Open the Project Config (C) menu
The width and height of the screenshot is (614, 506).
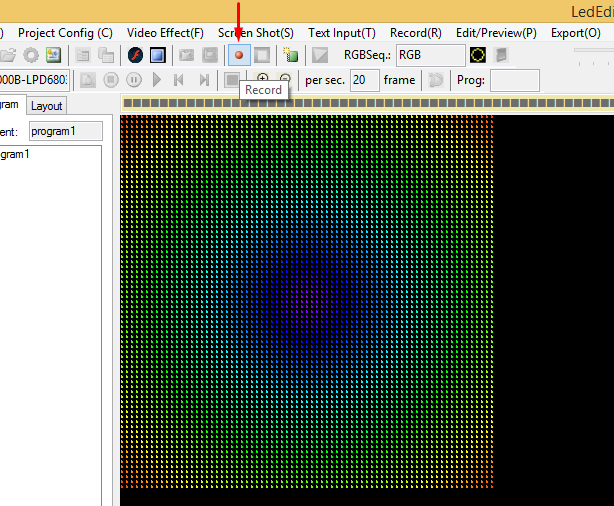(x=65, y=33)
